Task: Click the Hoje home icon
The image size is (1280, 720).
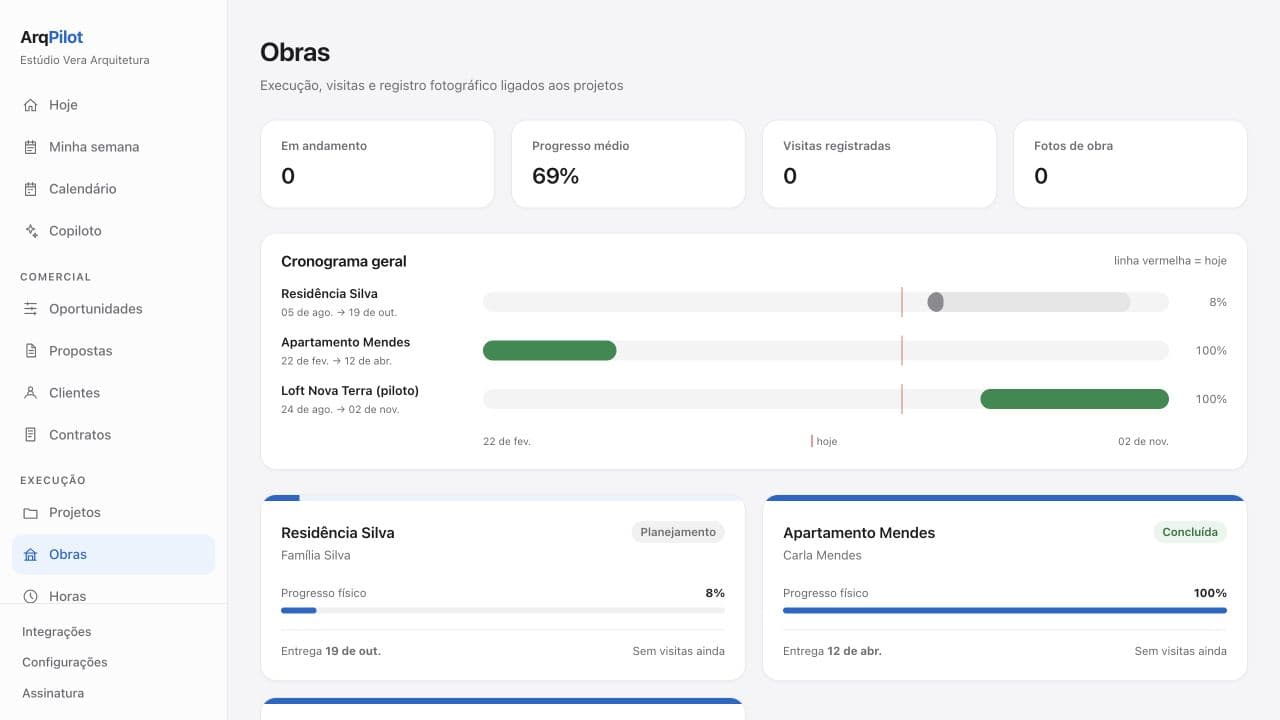Action: click(30, 105)
